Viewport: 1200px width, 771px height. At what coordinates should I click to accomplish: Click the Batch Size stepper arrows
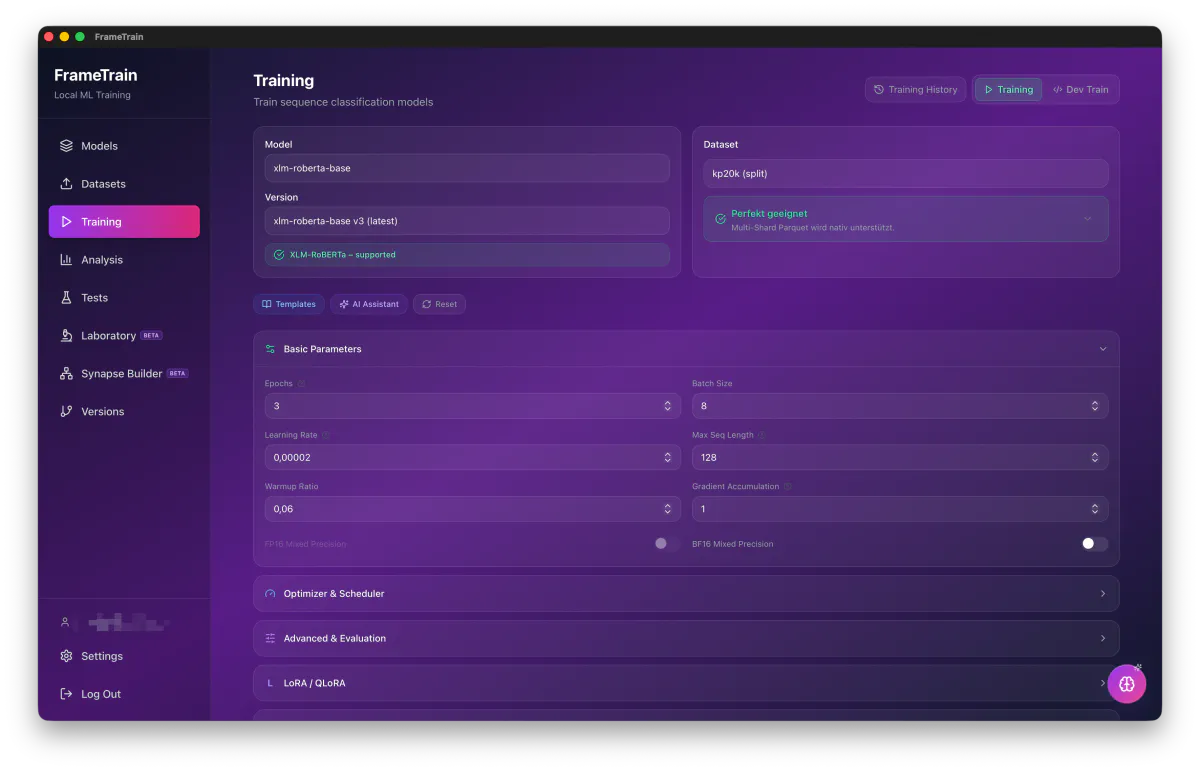coord(1095,406)
